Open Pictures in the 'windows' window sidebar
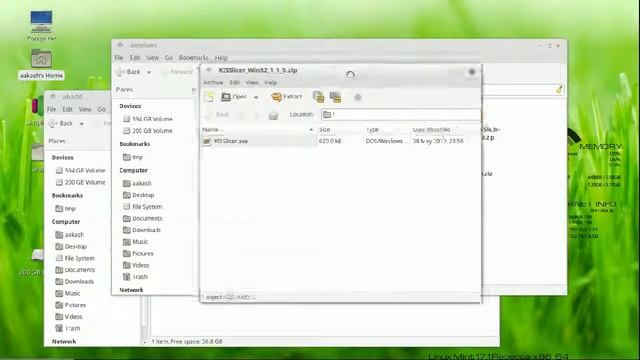 click(138, 253)
